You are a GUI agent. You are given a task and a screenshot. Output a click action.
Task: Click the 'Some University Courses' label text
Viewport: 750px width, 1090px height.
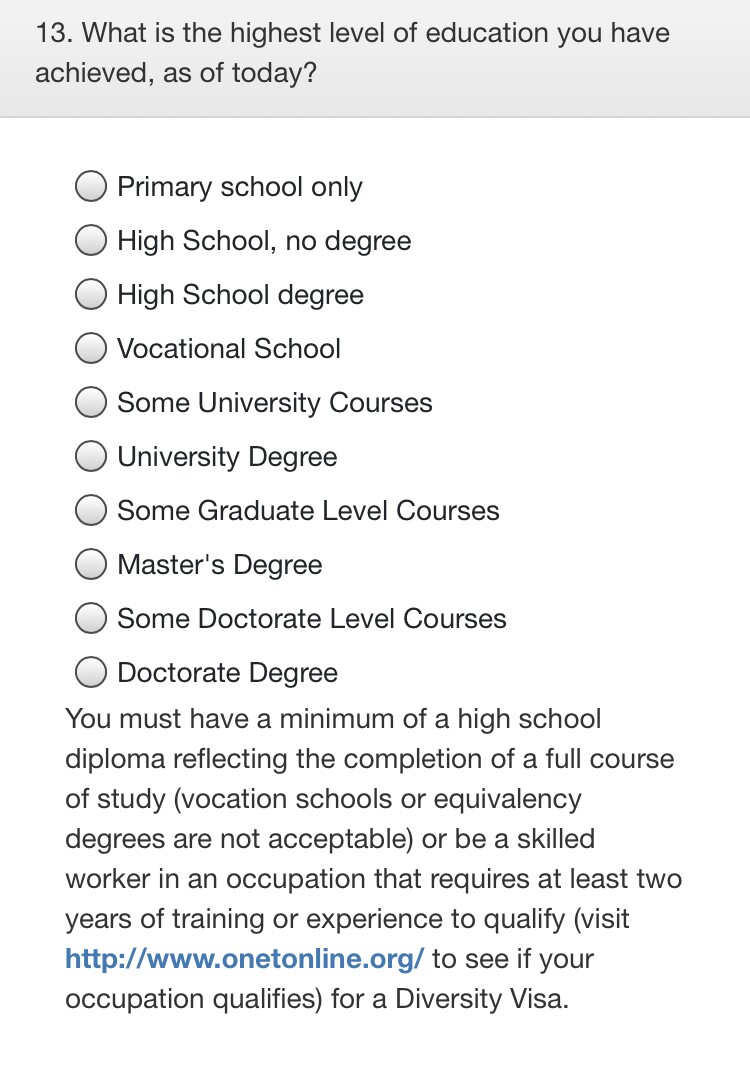coord(275,403)
